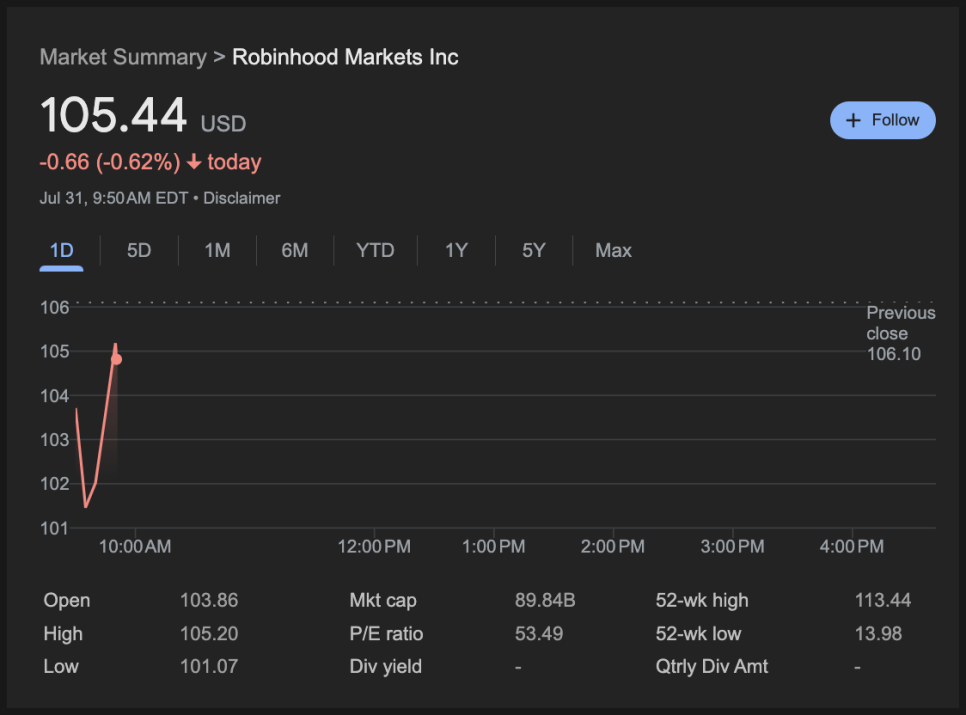Viewport: 966px width, 715px height.
Task: Click the Mkt cap value 89.84B
Action: point(545,600)
